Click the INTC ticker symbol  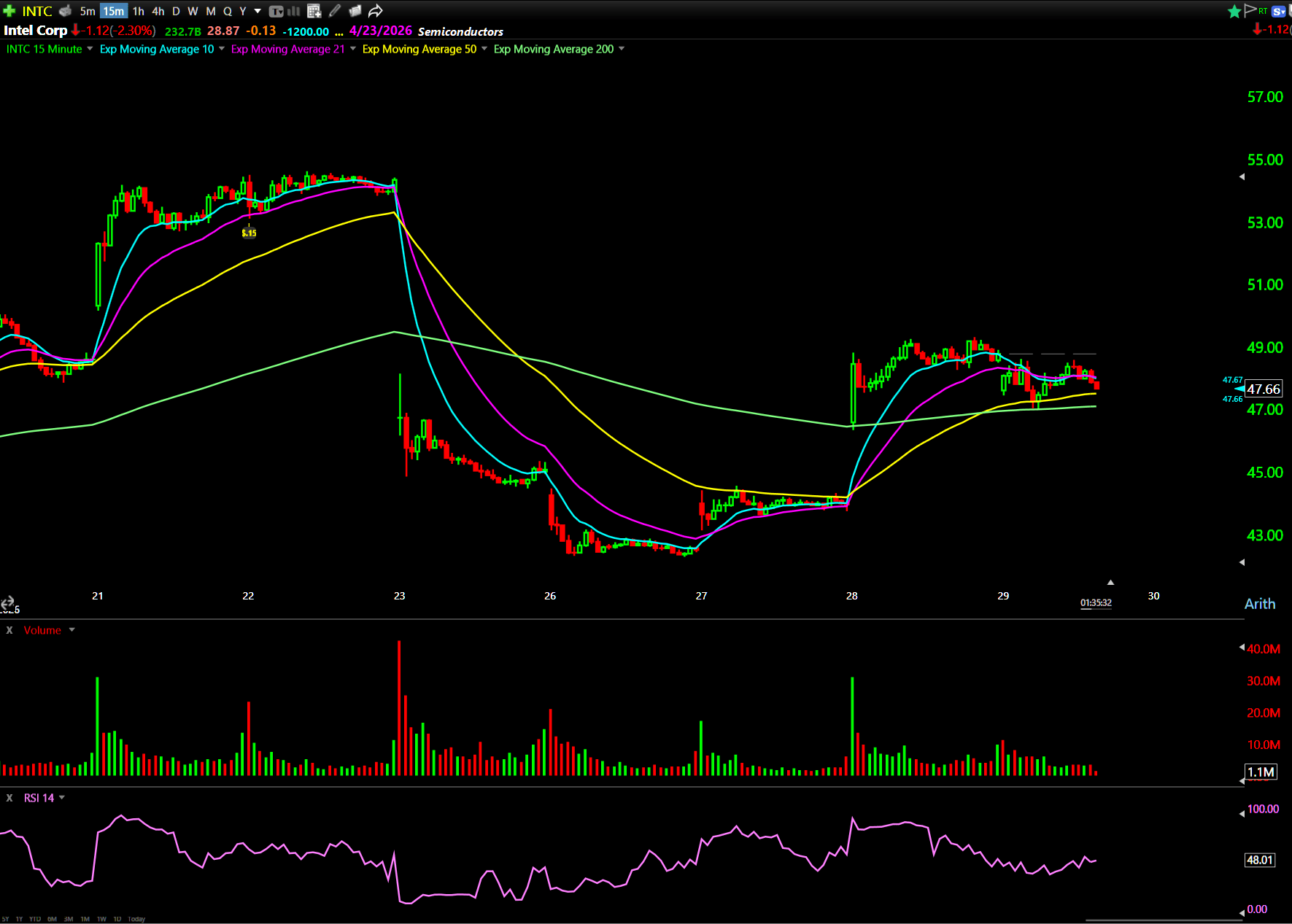(x=36, y=11)
